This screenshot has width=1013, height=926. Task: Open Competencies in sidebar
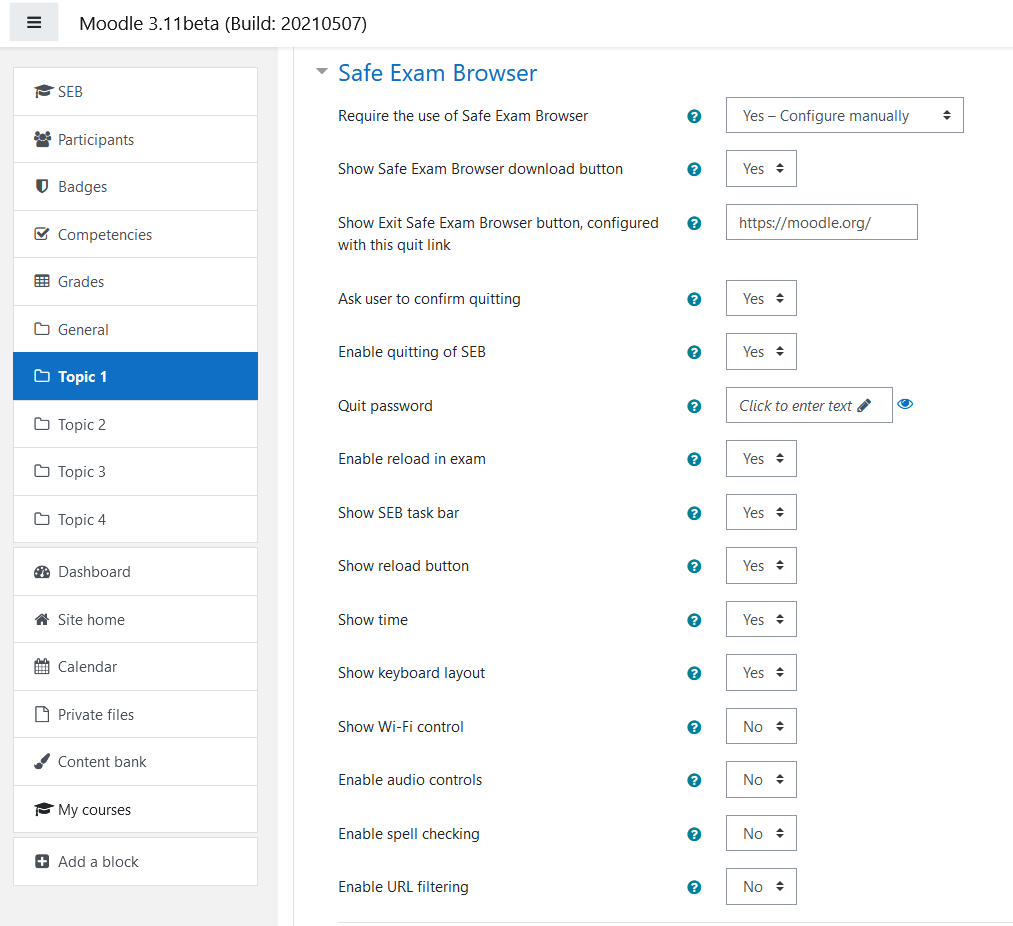(x=135, y=235)
